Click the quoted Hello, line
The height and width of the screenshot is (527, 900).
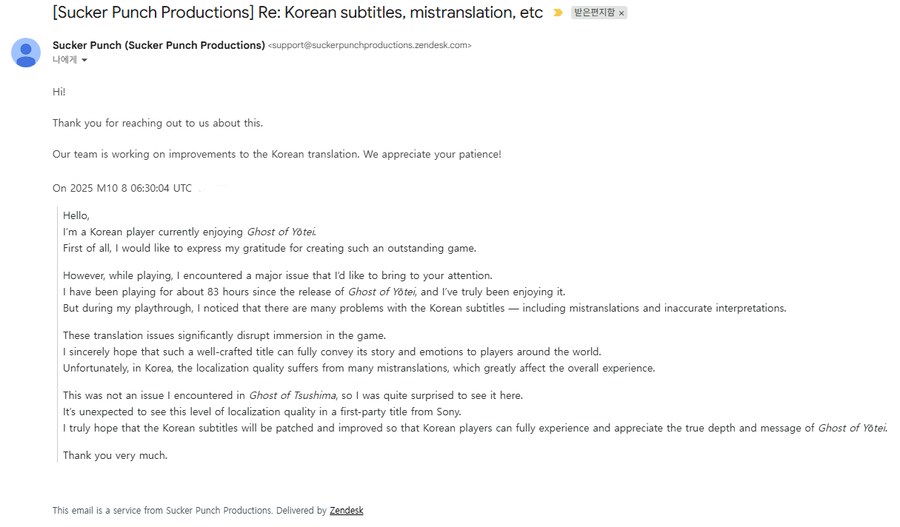pyautogui.click(x=76, y=215)
